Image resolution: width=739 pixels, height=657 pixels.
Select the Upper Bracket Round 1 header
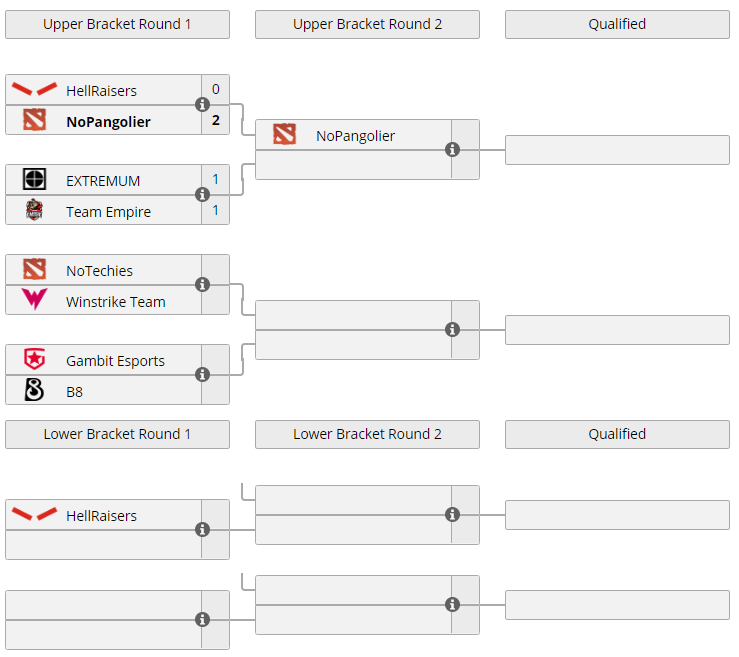point(117,24)
